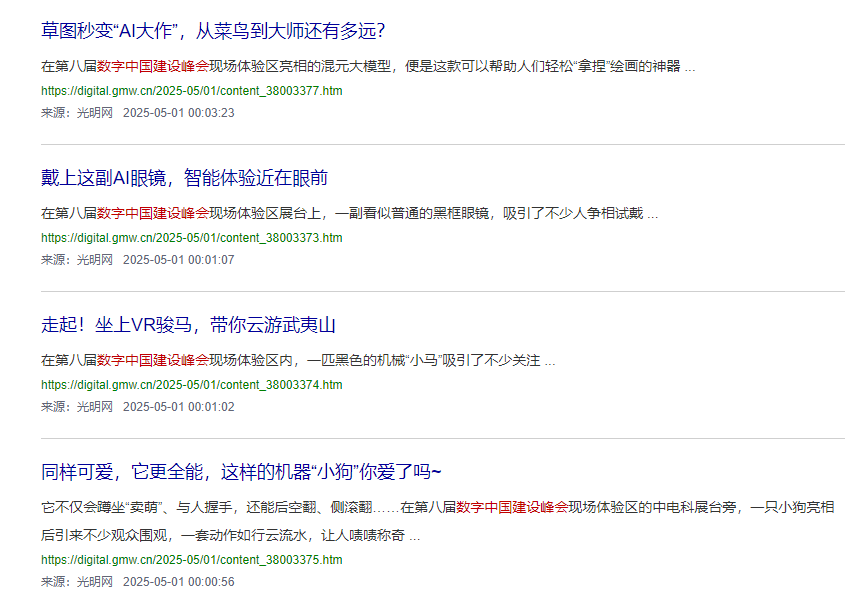Image resolution: width=852 pixels, height=610 pixels.
Task: Open the article "草图秒变AI大作" headline
Action: tap(212, 31)
